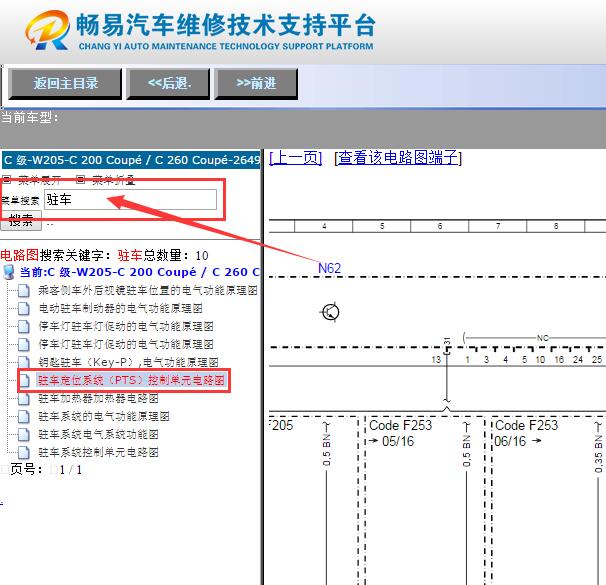Click document icon beside 驻车加热器加热器电路图
Viewport: 606px width, 585px height.
tap(24, 398)
